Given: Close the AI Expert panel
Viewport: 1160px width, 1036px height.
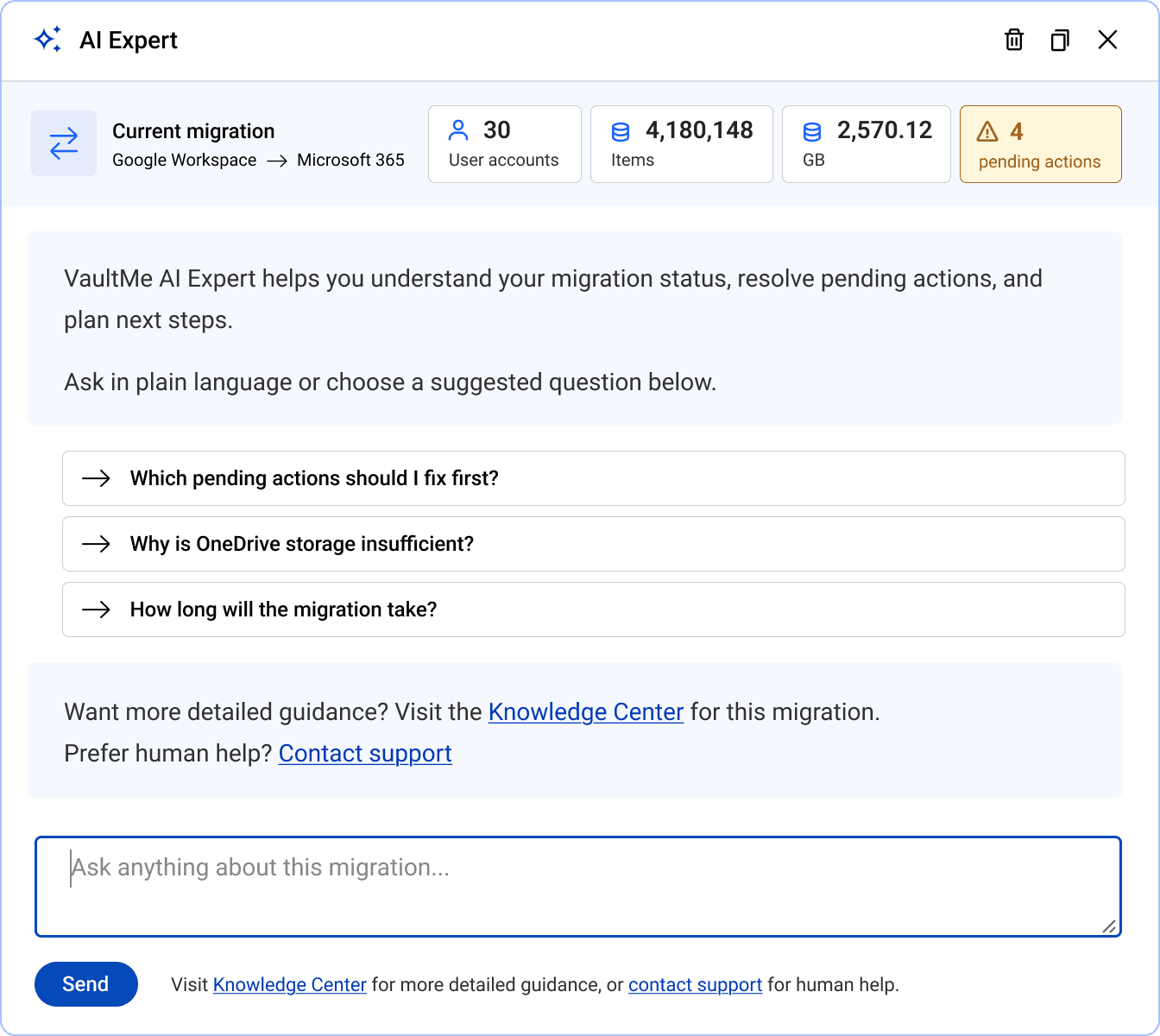Looking at the screenshot, I should (1107, 40).
